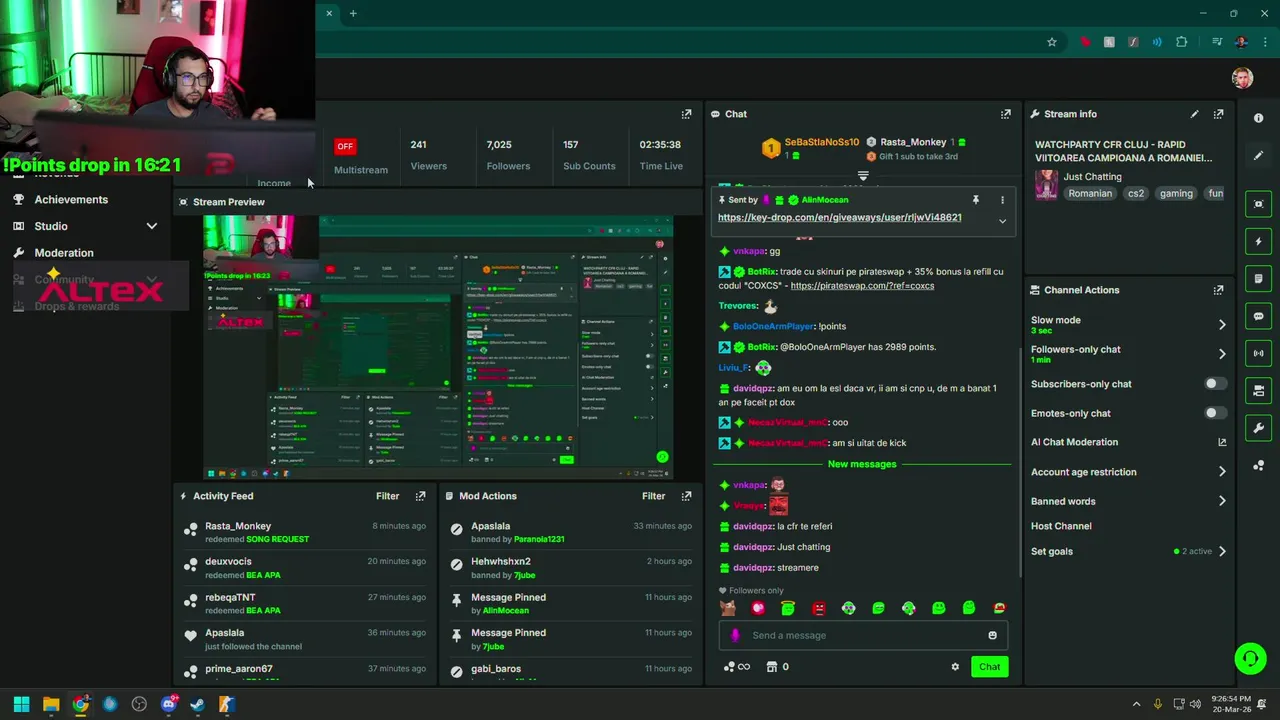This screenshot has height=720, width=1280.
Task: Click the Stream Preview video thumbnail
Action: (x=438, y=347)
